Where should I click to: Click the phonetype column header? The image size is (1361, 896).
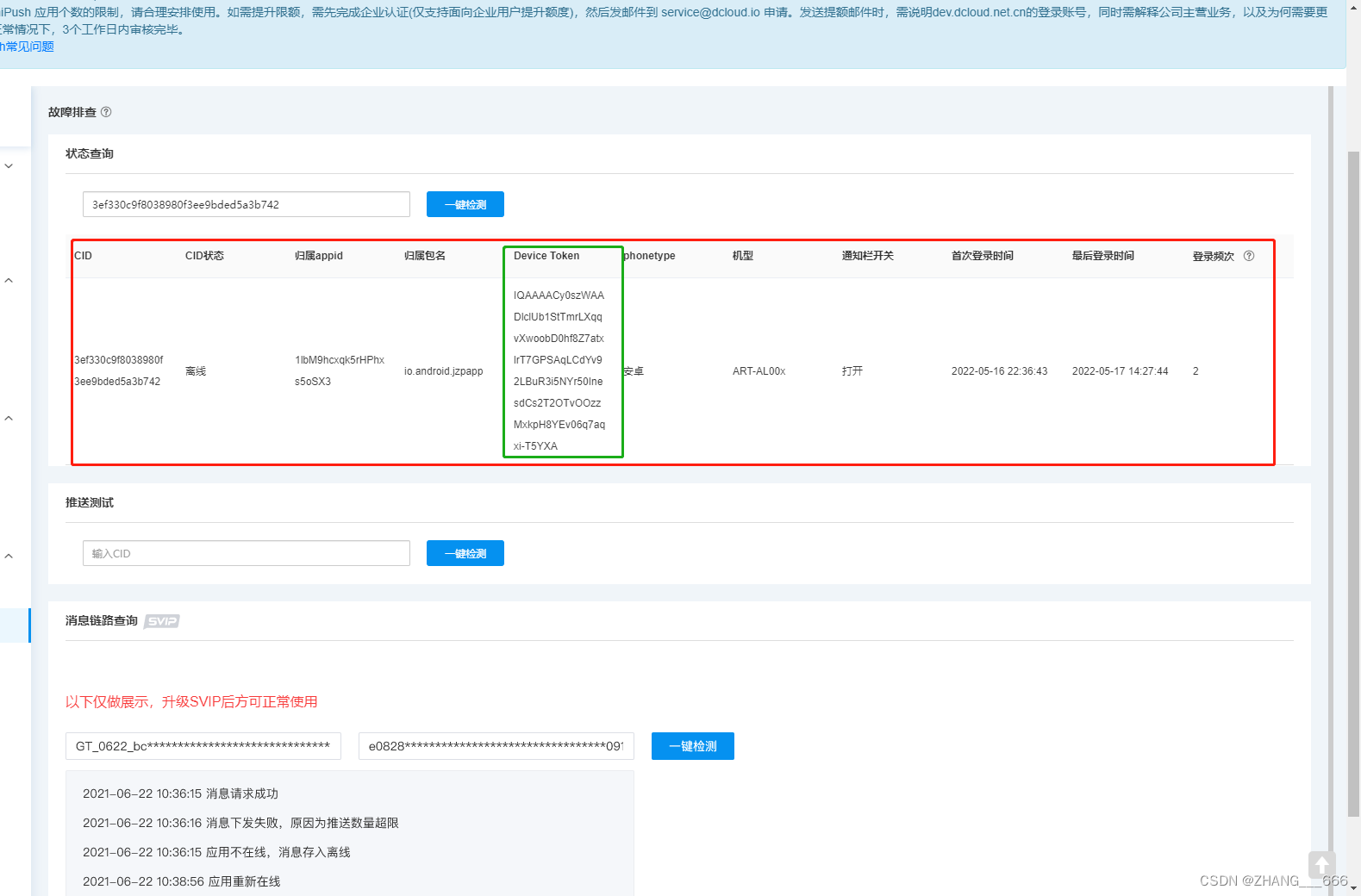click(x=649, y=256)
